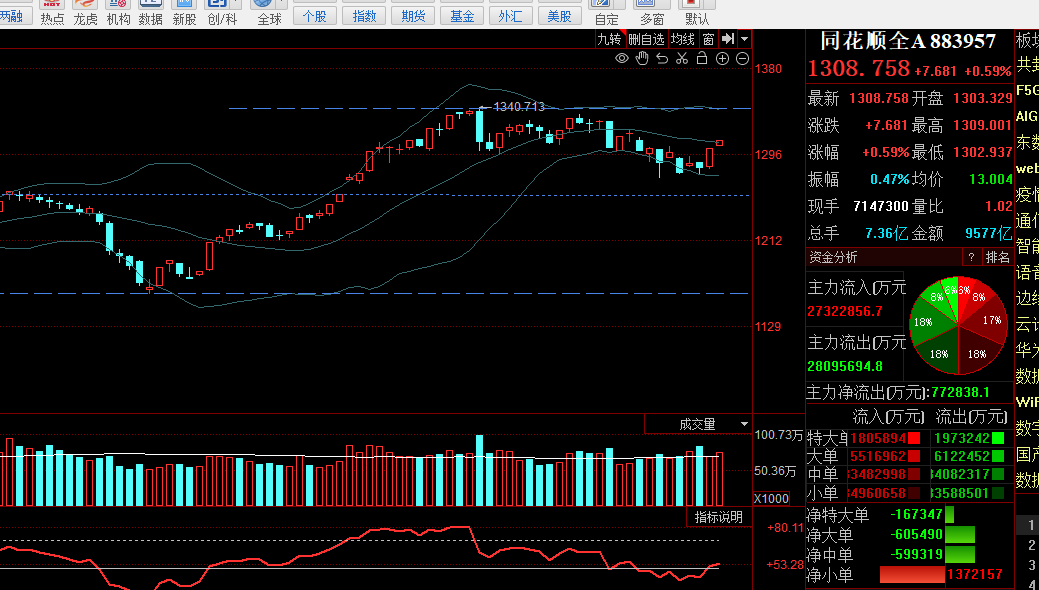This screenshot has height=590, width=1039.
Task: Click the capital flow pie chart
Action: tap(958, 325)
